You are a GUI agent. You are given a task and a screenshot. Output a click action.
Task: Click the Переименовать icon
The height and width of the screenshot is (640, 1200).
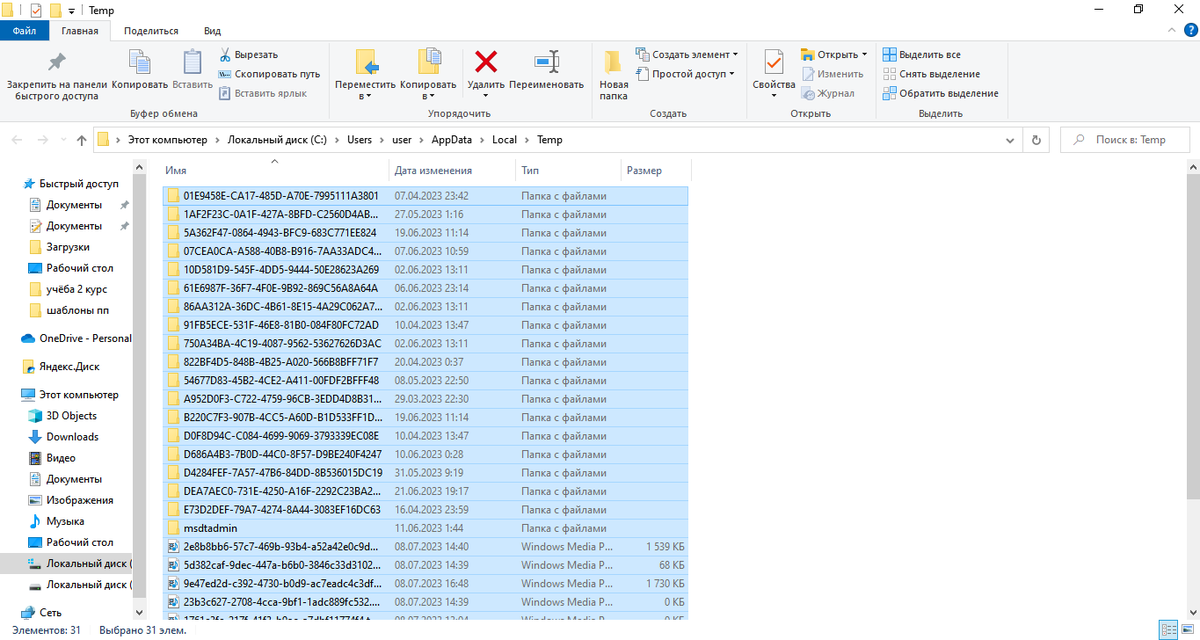click(546, 62)
